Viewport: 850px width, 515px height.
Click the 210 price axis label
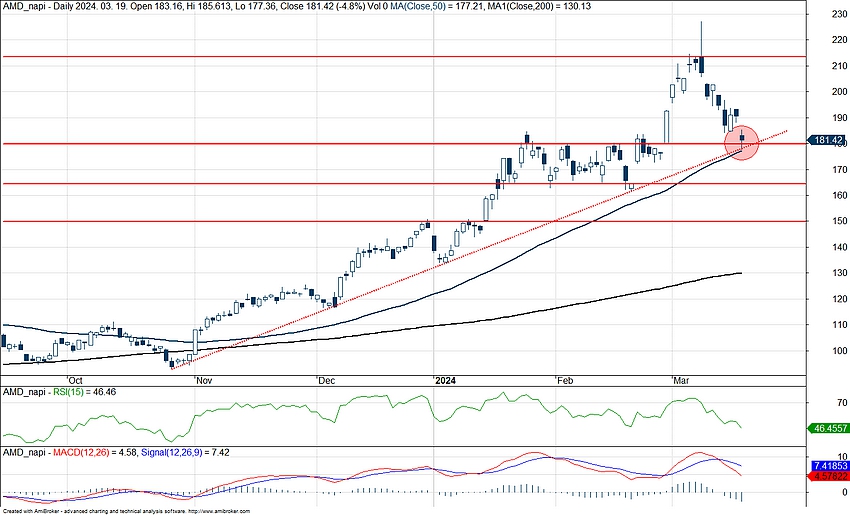point(839,66)
